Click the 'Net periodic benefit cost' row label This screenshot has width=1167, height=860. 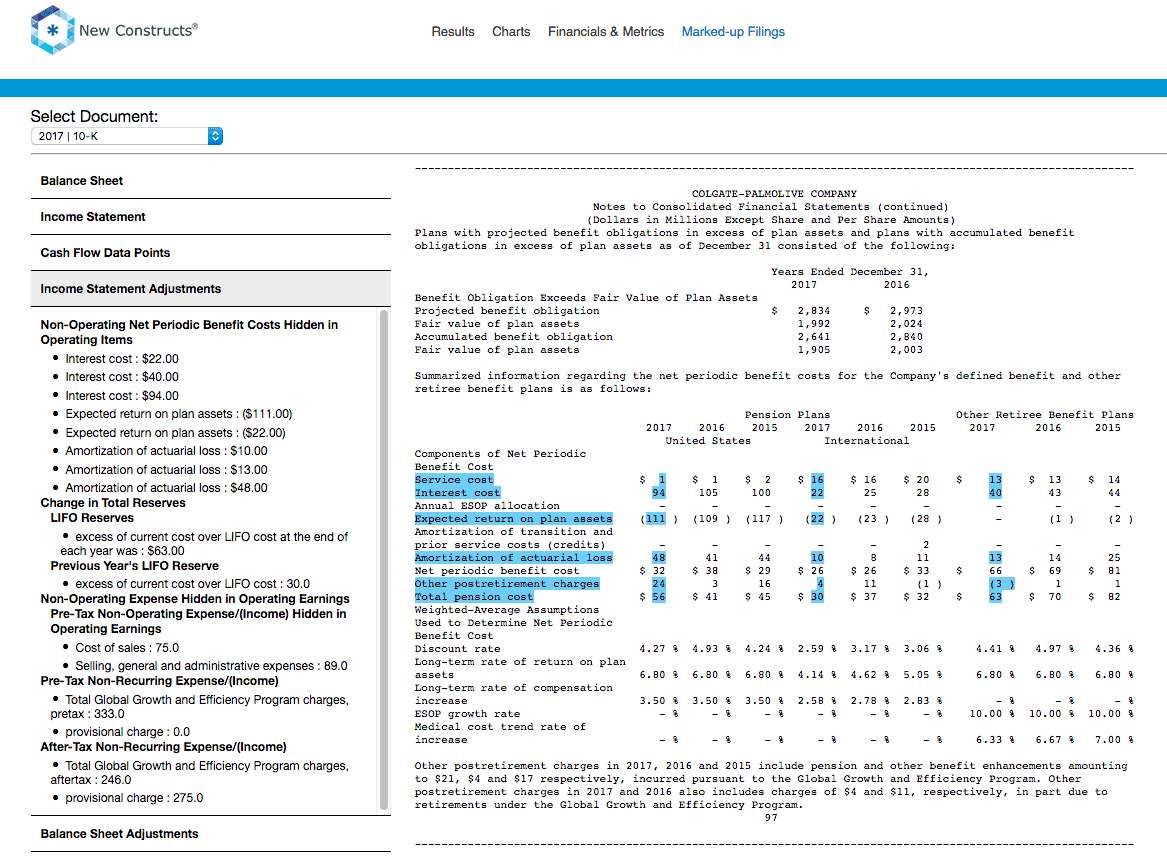click(x=496, y=571)
